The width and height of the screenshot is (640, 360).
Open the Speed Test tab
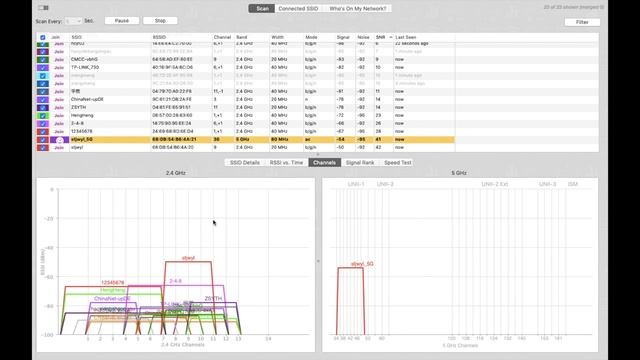398,162
